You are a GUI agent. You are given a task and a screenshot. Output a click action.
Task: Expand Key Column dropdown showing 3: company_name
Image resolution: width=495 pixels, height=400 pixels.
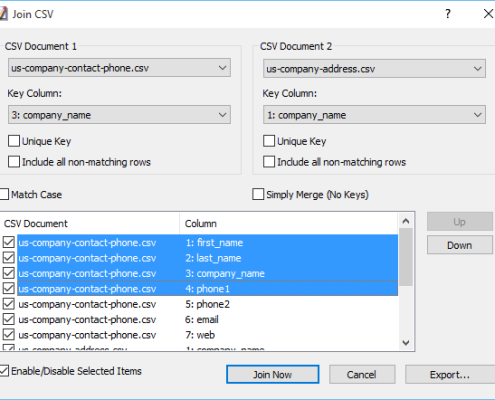pyautogui.click(x=119, y=115)
